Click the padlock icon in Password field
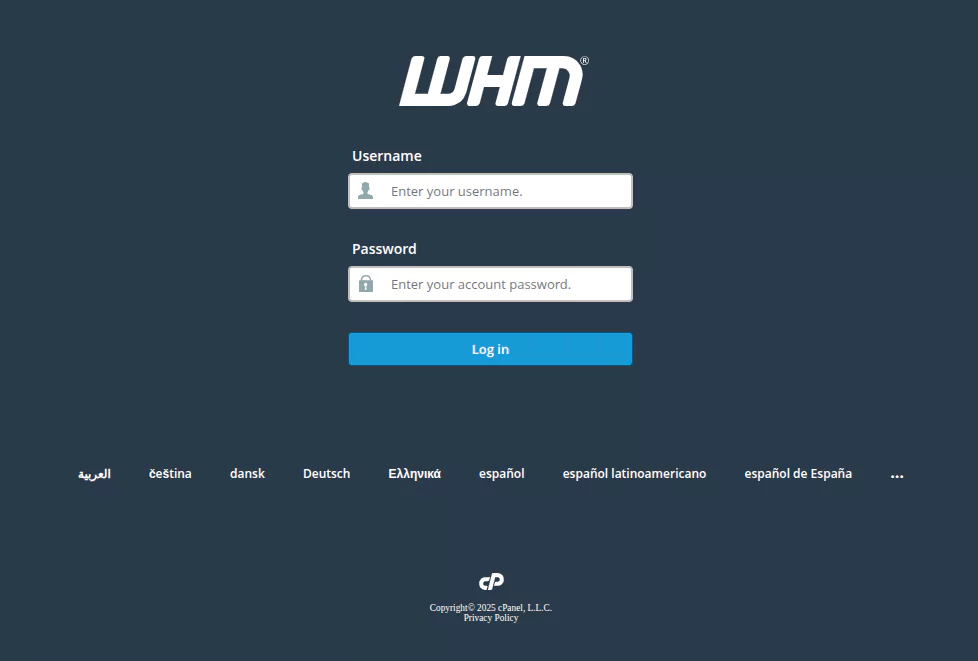 point(366,284)
